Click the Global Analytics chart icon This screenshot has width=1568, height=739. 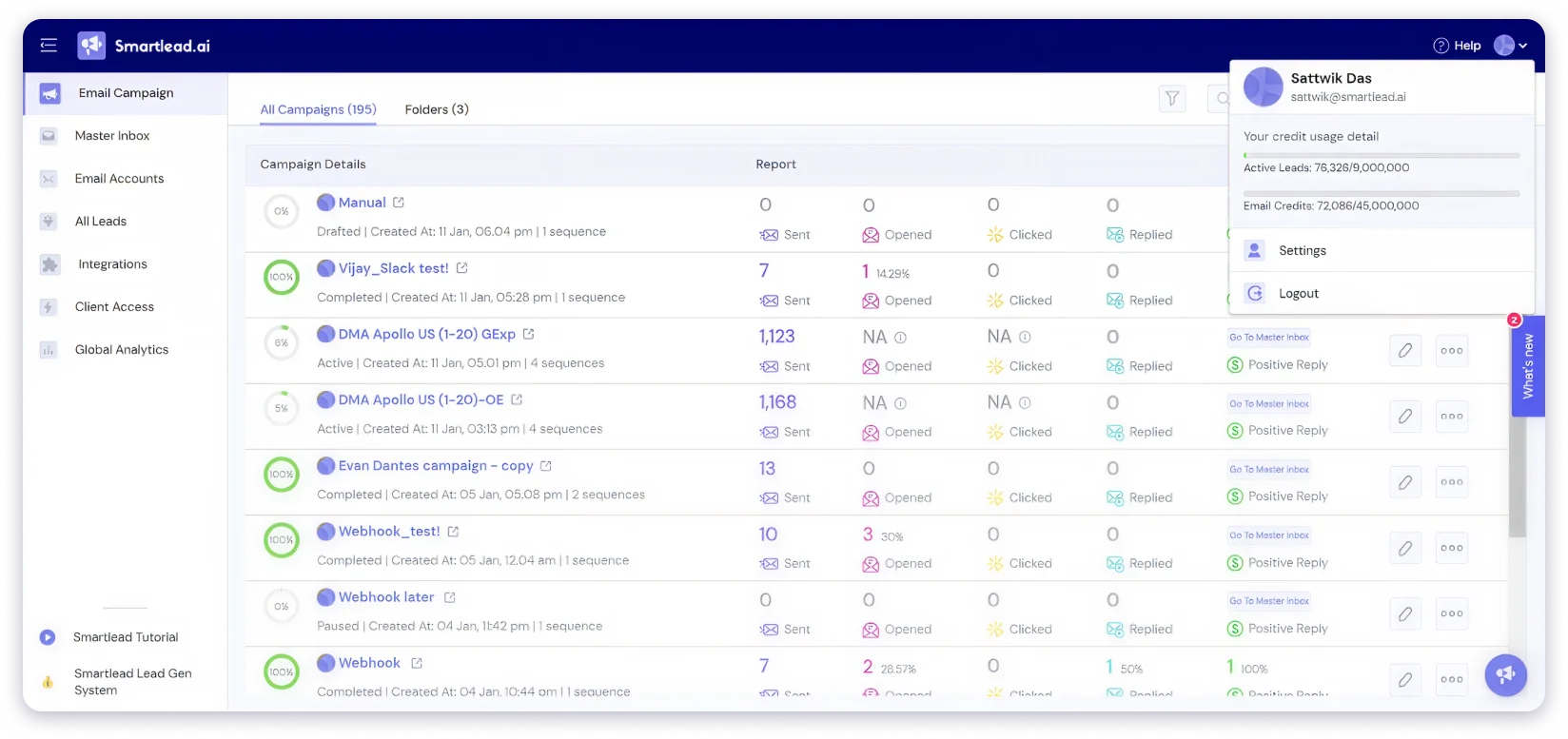click(x=49, y=350)
